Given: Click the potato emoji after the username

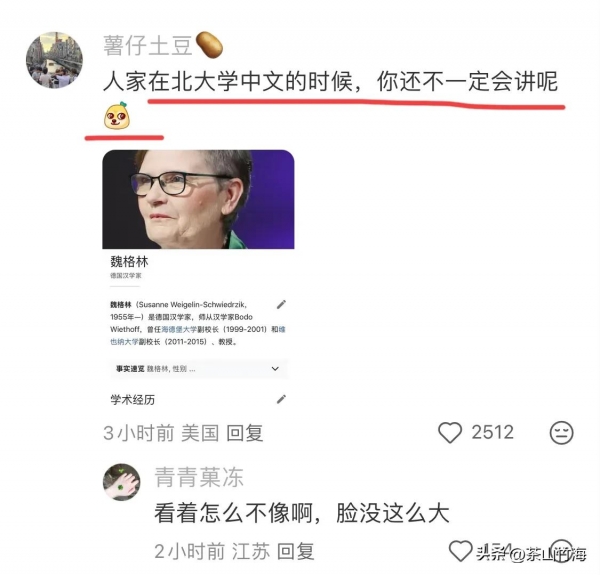Looking at the screenshot, I should pos(209,45).
